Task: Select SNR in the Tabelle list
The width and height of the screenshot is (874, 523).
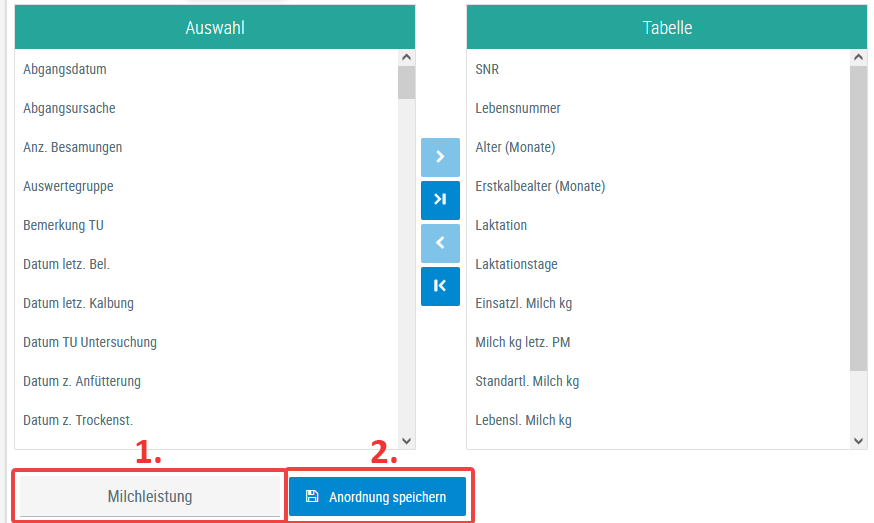Action: point(487,70)
